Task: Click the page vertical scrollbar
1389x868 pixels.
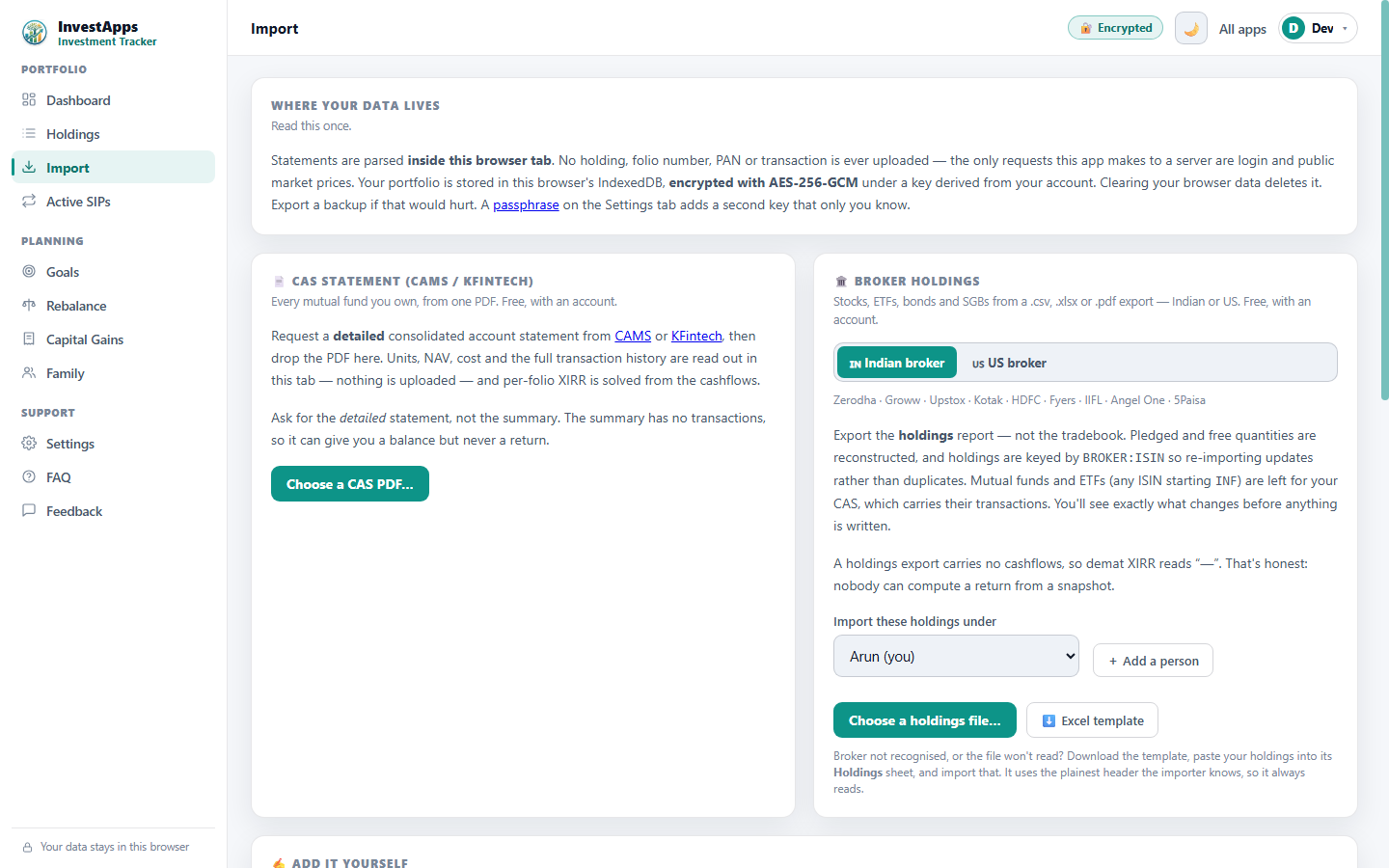Action: [1384, 203]
